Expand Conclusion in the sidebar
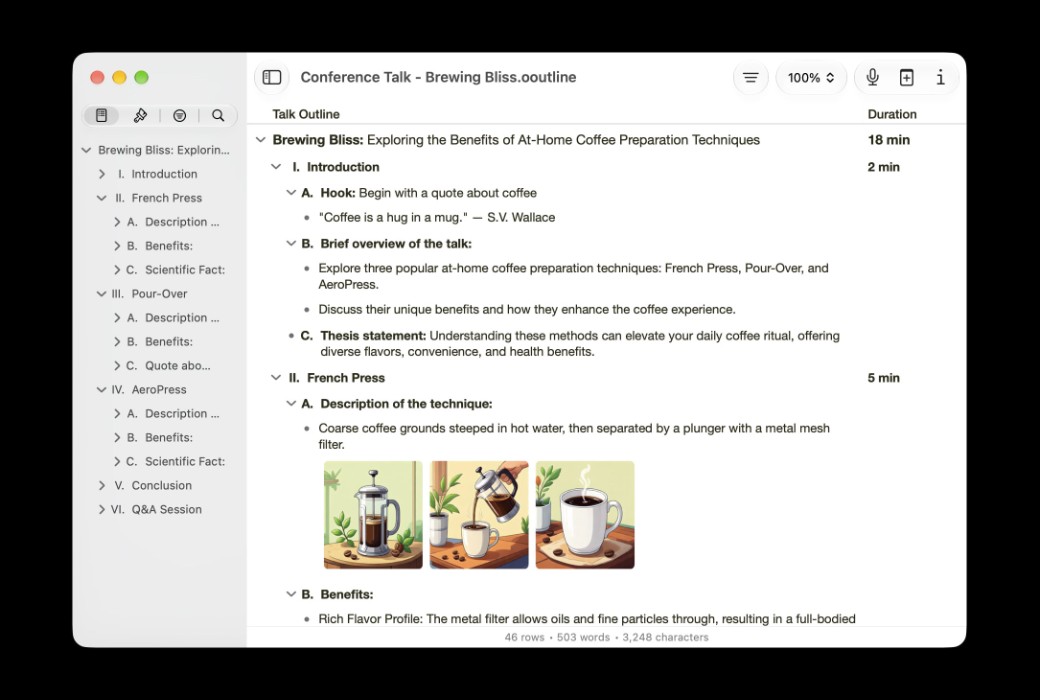The height and width of the screenshot is (700, 1040). click(x=101, y=485)
